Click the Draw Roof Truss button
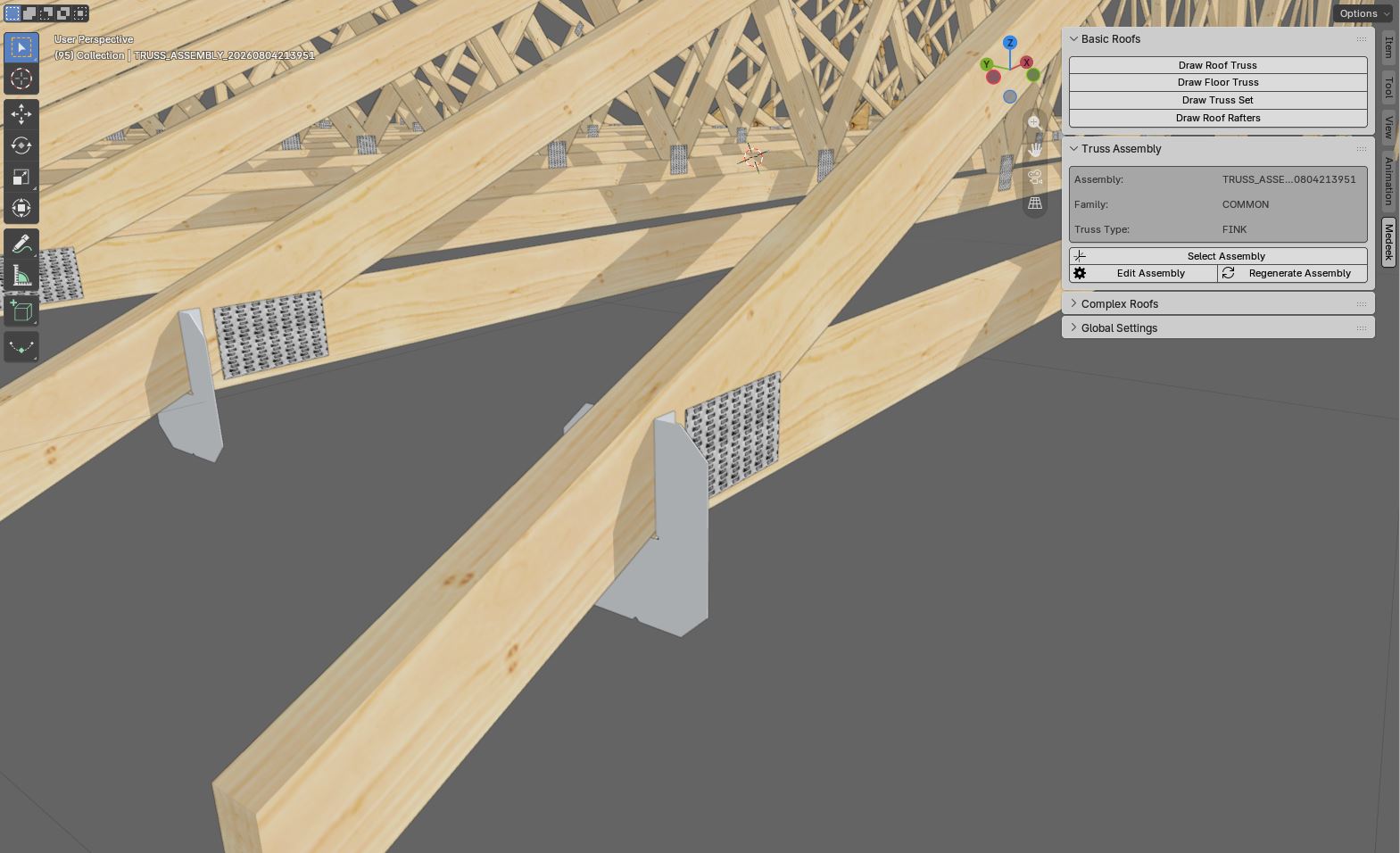This screenshot has width=1400, height=853. point(1218,65)
